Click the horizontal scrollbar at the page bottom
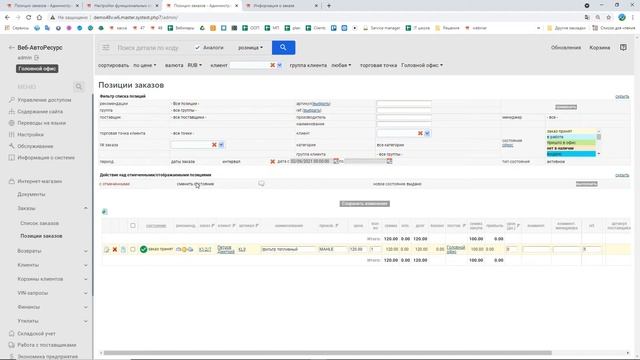 (327, 353)
